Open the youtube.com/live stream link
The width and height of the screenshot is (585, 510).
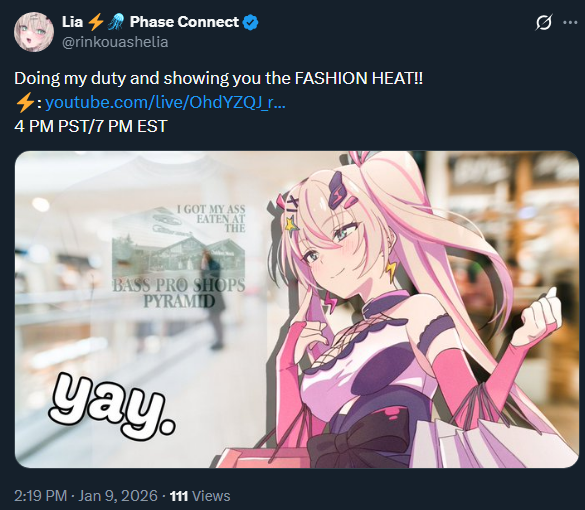[x=165, y=102]
